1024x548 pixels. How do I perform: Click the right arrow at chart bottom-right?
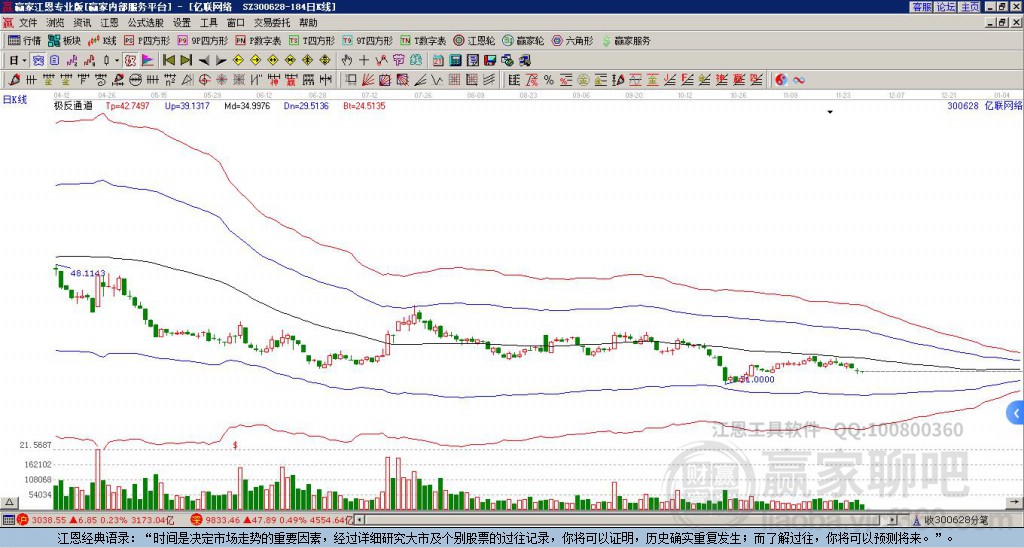[1014, 502]
